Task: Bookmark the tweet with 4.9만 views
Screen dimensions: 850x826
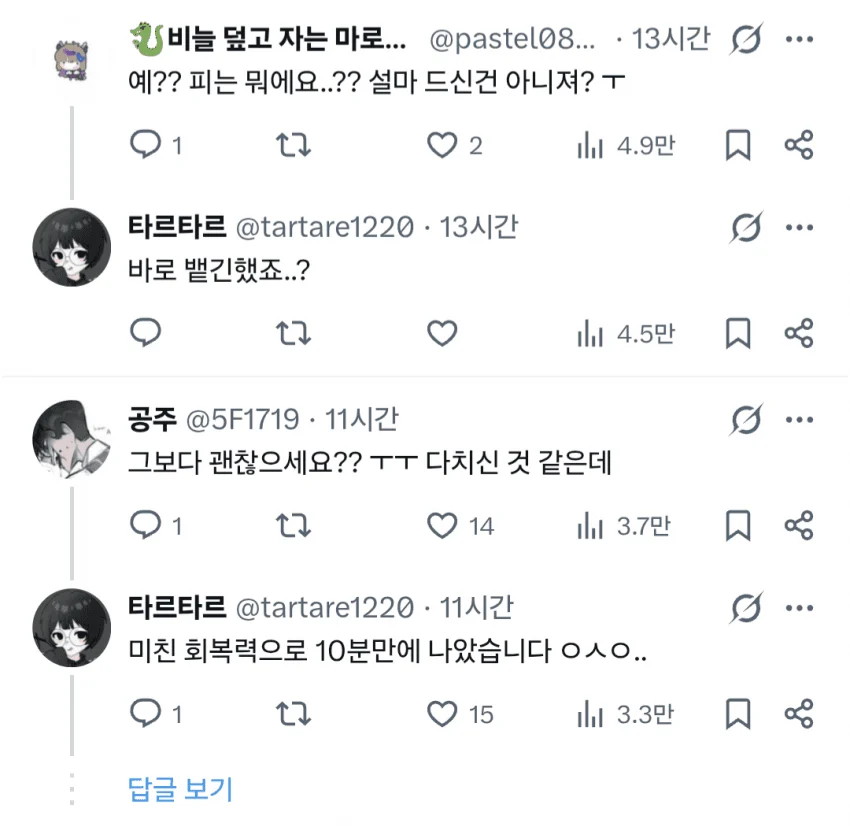Action: (738, 145)
